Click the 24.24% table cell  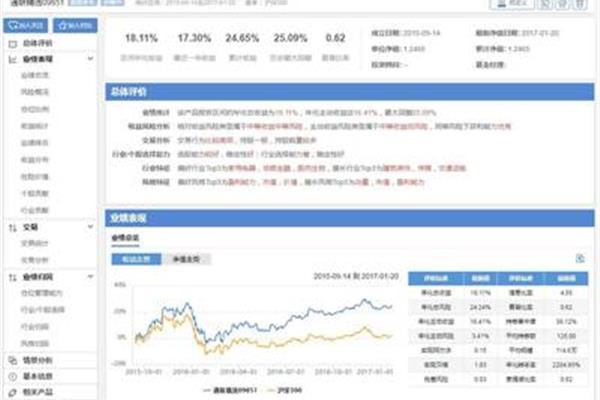(480, 307)
